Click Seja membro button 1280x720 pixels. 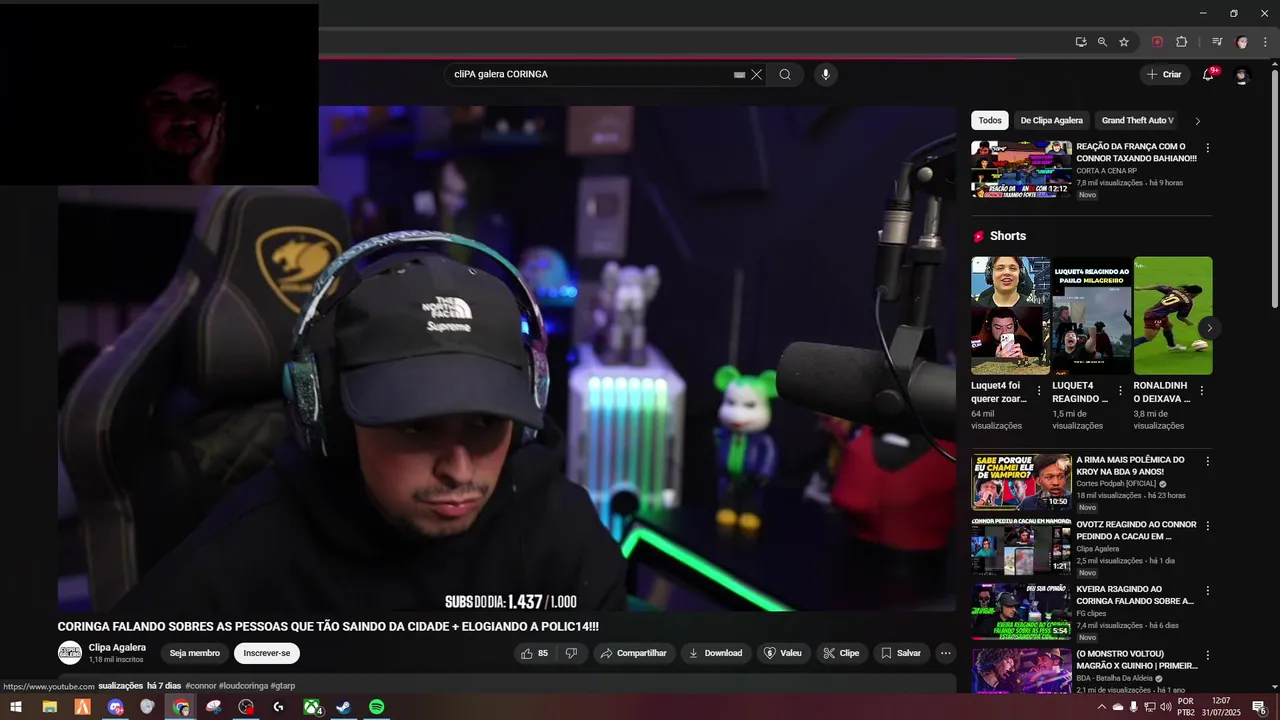tap(194, 653)
